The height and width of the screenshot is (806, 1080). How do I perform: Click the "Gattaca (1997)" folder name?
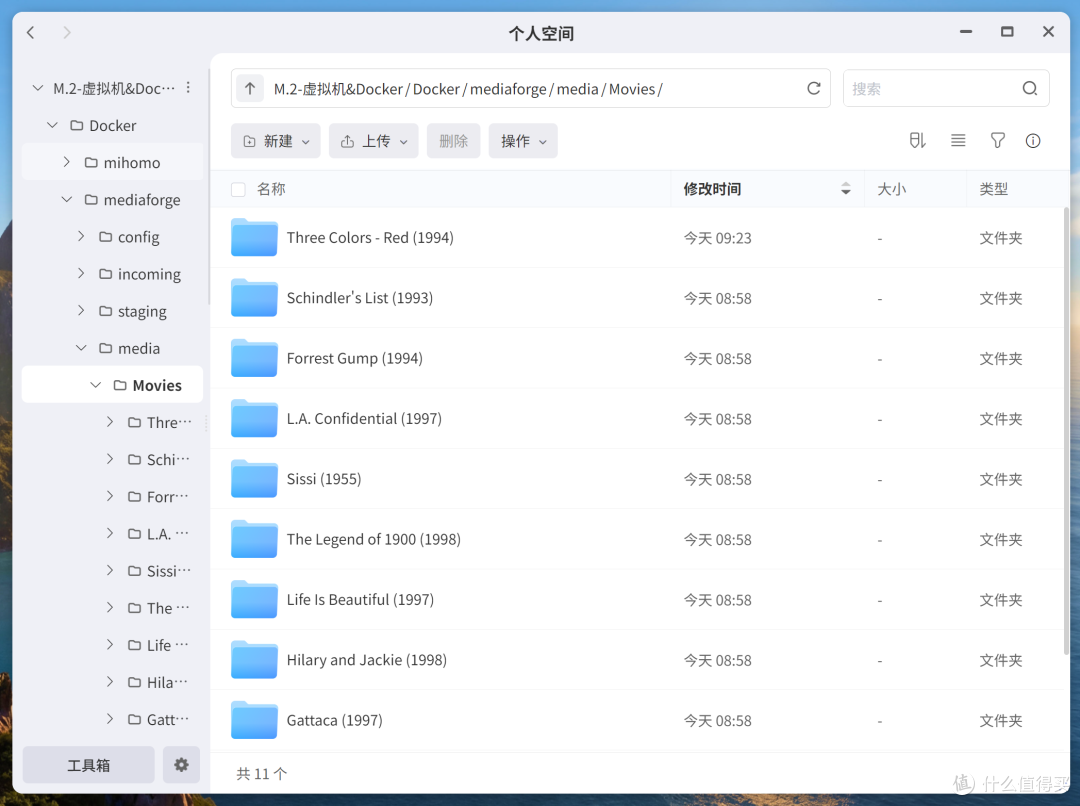click(335, 721)
